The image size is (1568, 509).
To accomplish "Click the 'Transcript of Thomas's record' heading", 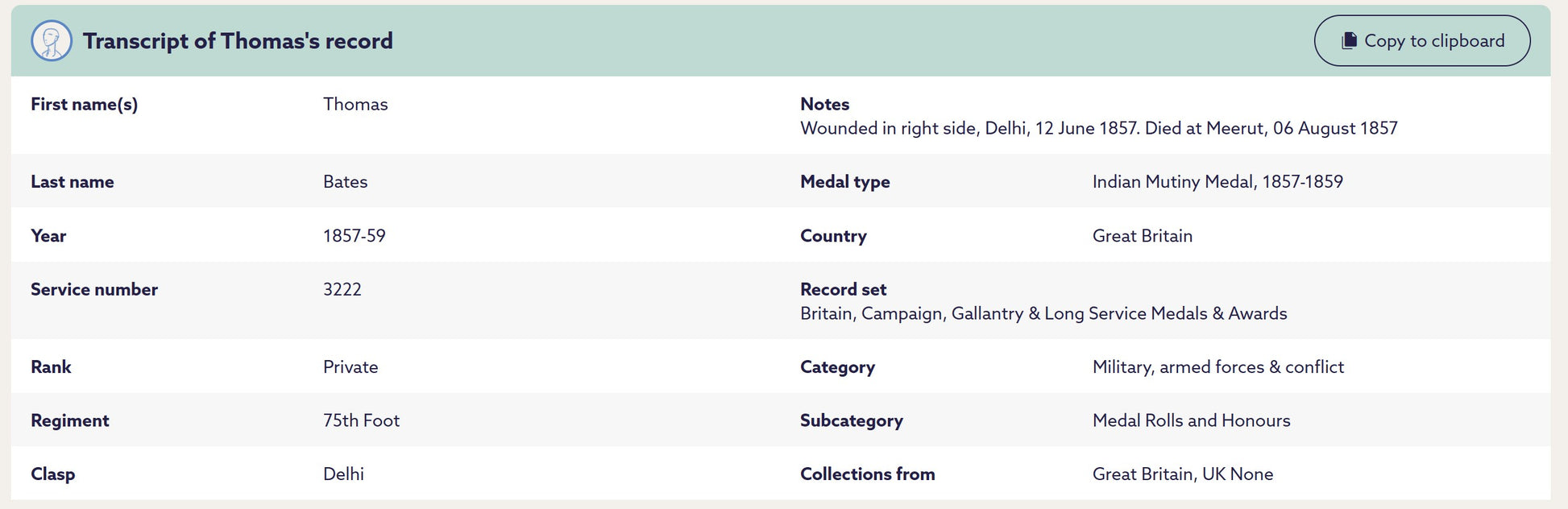I will (x=238, y=41).
